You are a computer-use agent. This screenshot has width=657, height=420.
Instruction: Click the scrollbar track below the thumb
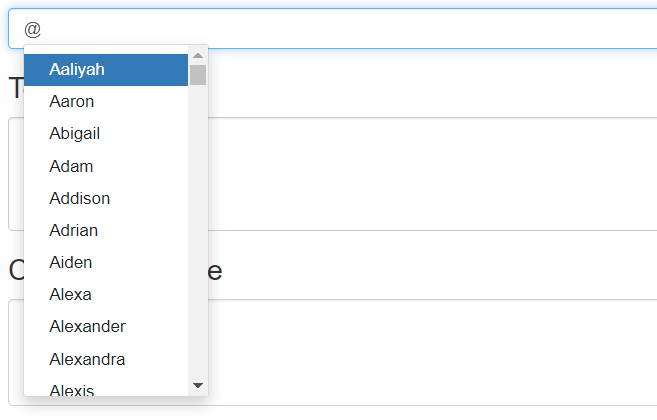(x=198, y=231)
